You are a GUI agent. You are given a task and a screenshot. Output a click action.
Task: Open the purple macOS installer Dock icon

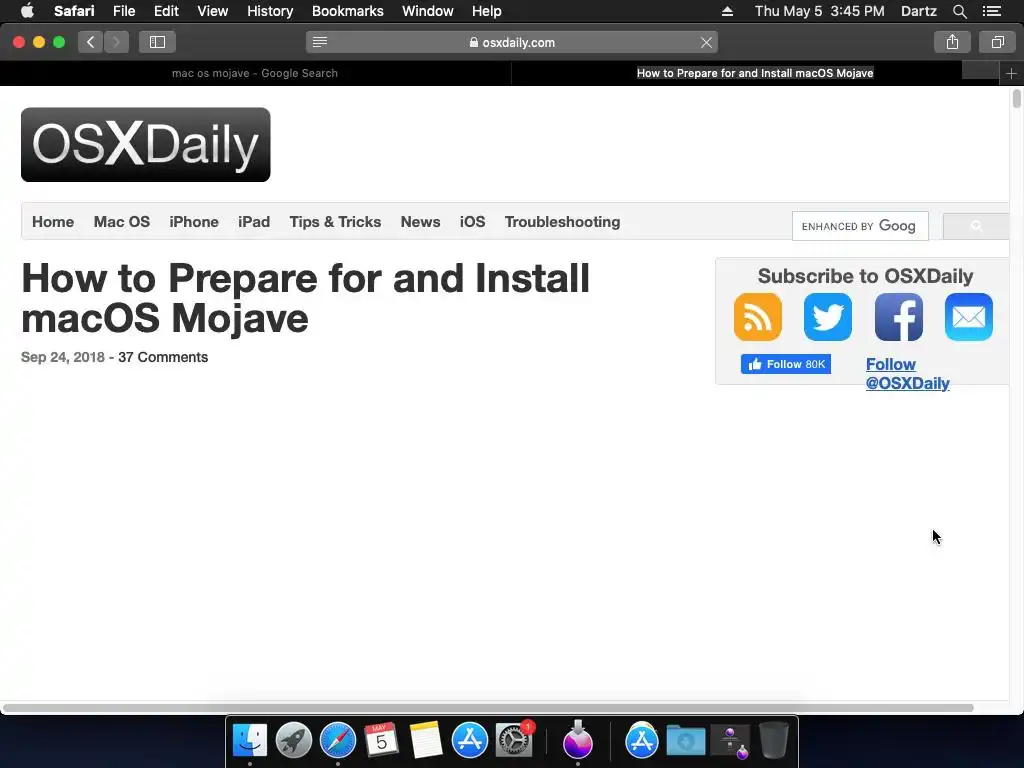pos(577,741)
